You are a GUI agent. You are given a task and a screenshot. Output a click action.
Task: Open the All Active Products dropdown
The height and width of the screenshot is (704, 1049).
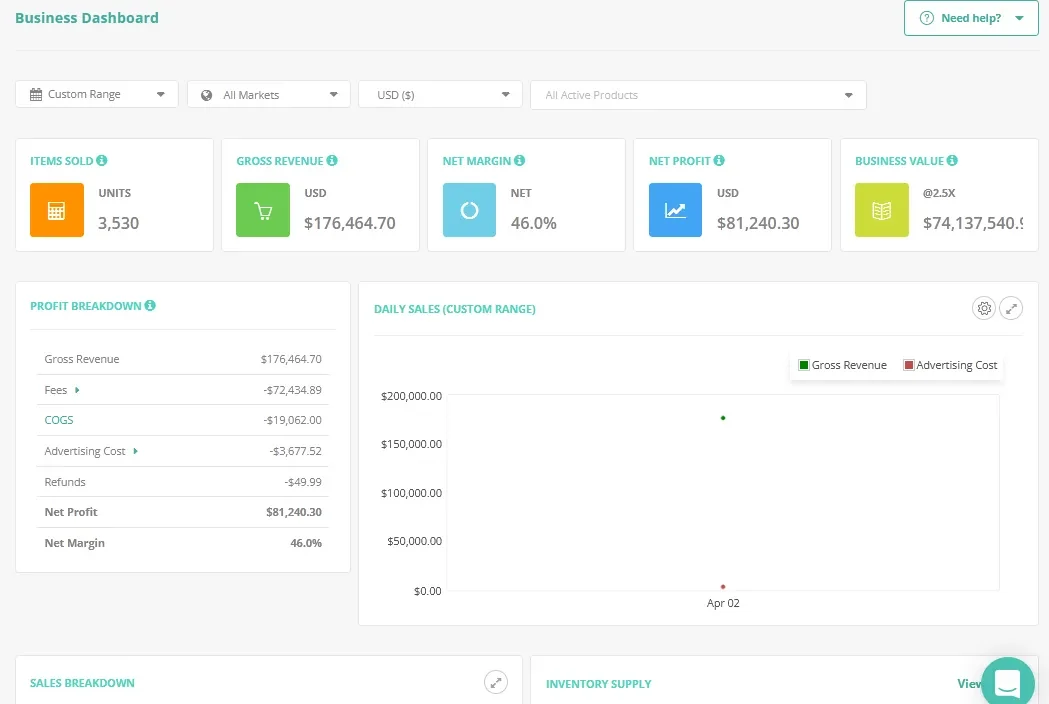(698, 95)
